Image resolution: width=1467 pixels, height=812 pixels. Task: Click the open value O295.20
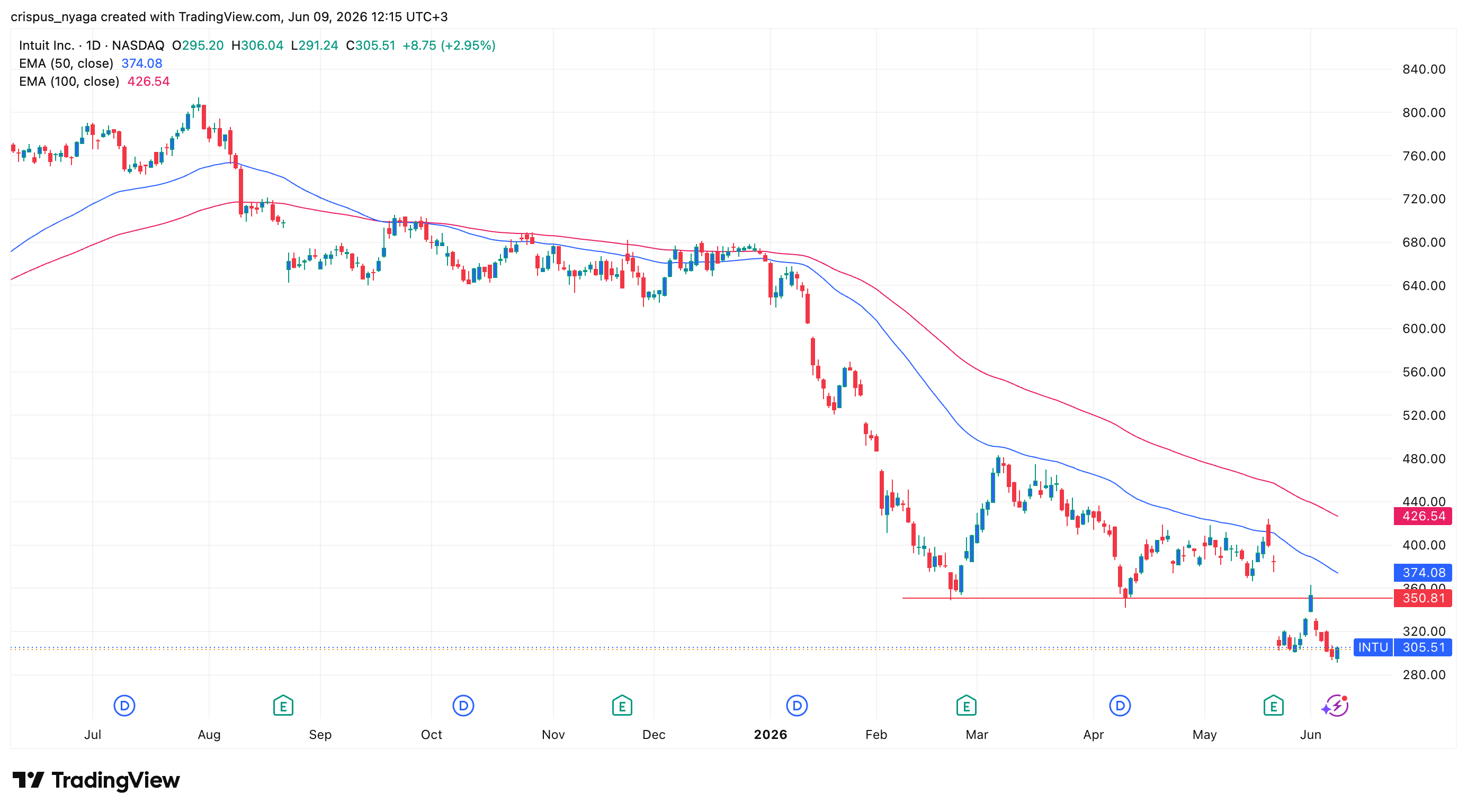198,46
